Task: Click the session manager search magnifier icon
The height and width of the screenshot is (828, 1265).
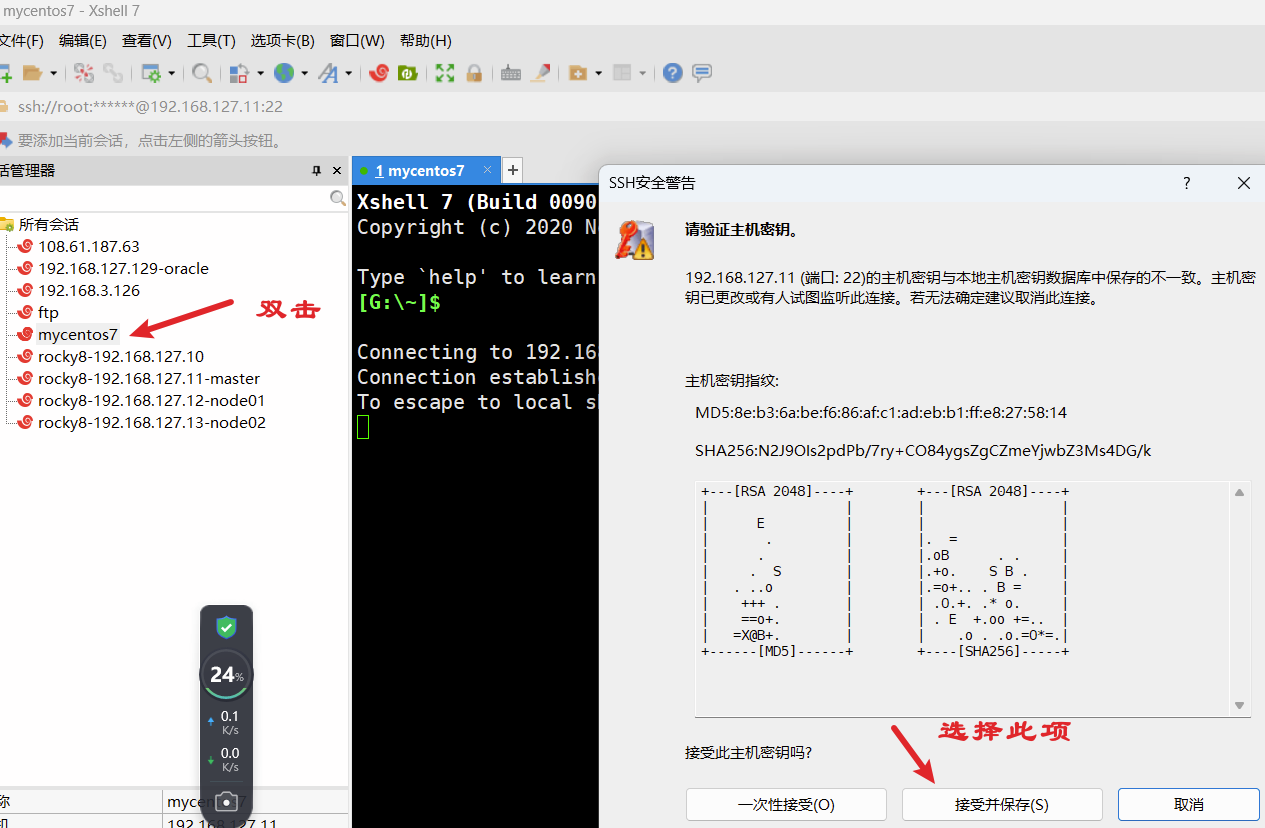Action: click(x=338, y=199)
